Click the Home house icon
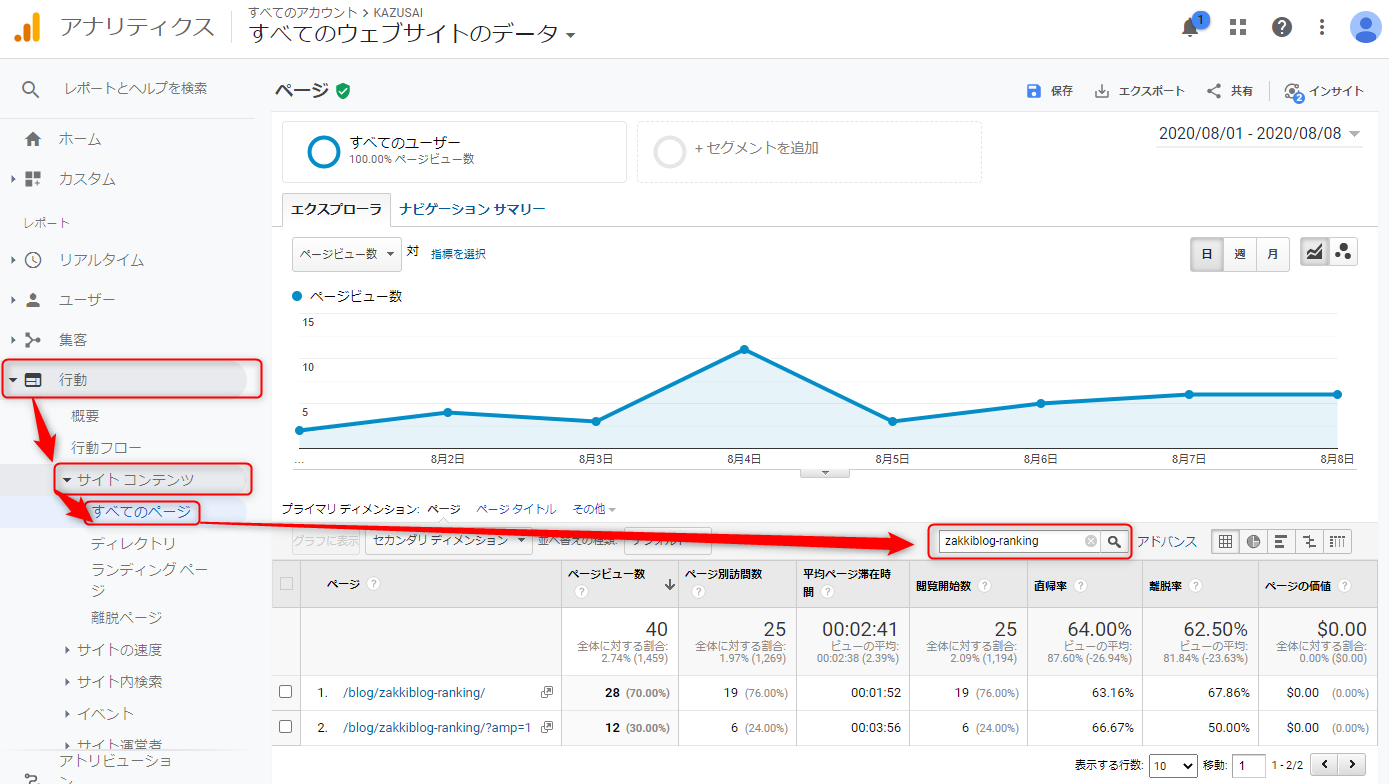The image size is (1389, 784). [x=33, y=139]
